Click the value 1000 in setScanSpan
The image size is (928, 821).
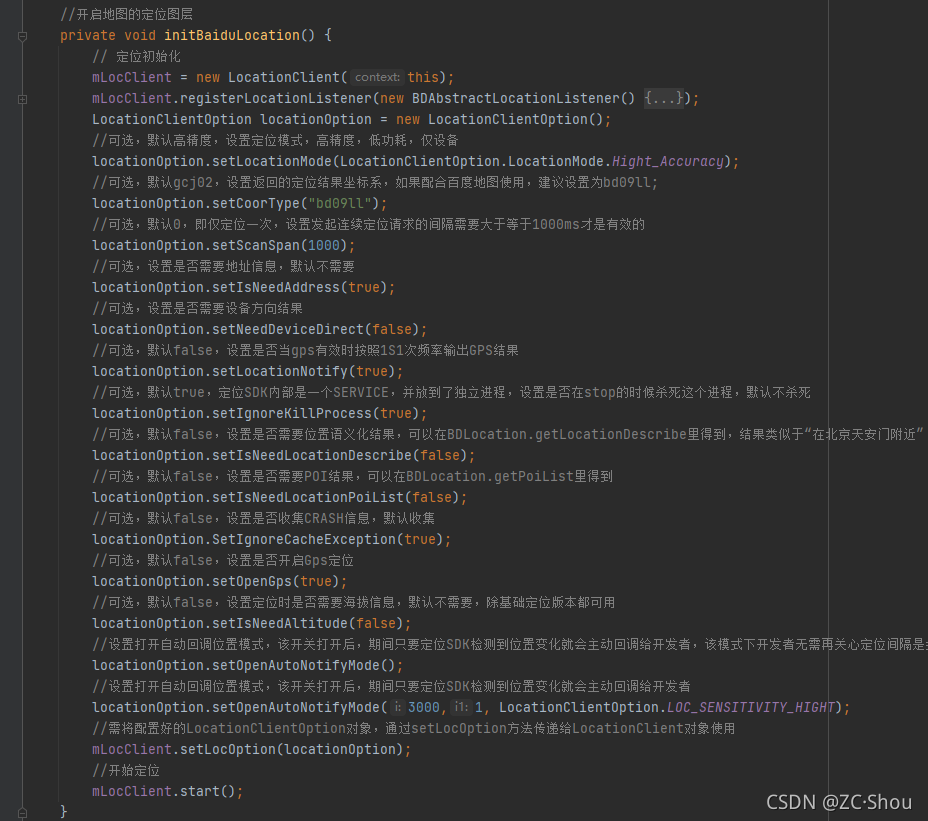coord(324,246)
